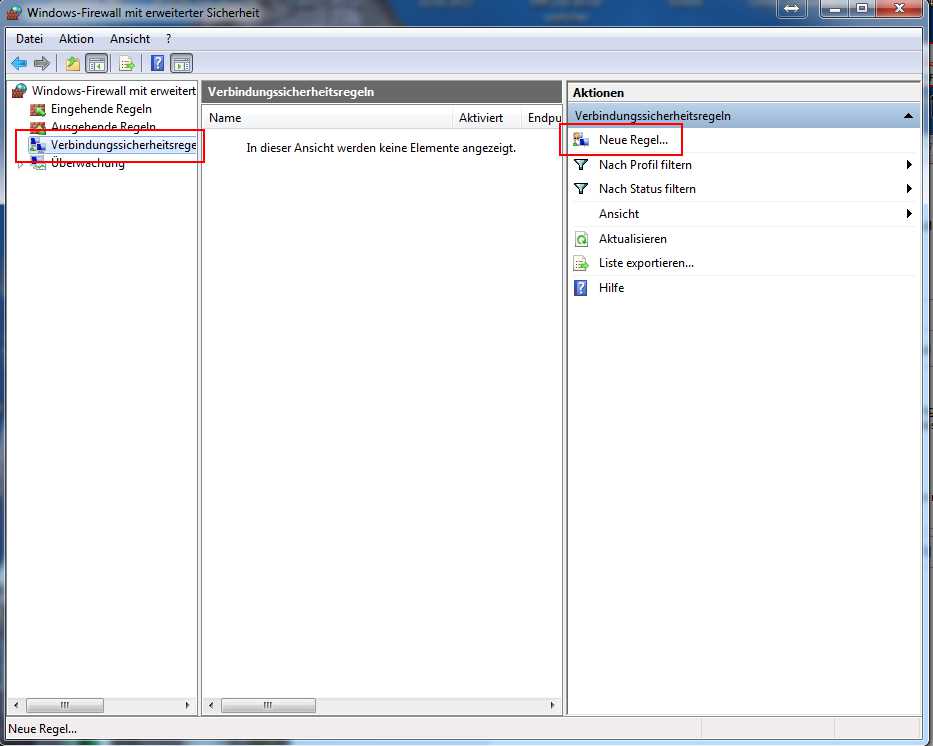933x746 pixels.
Task: Click Nach Profil filtern action
Action: (645, 165)
